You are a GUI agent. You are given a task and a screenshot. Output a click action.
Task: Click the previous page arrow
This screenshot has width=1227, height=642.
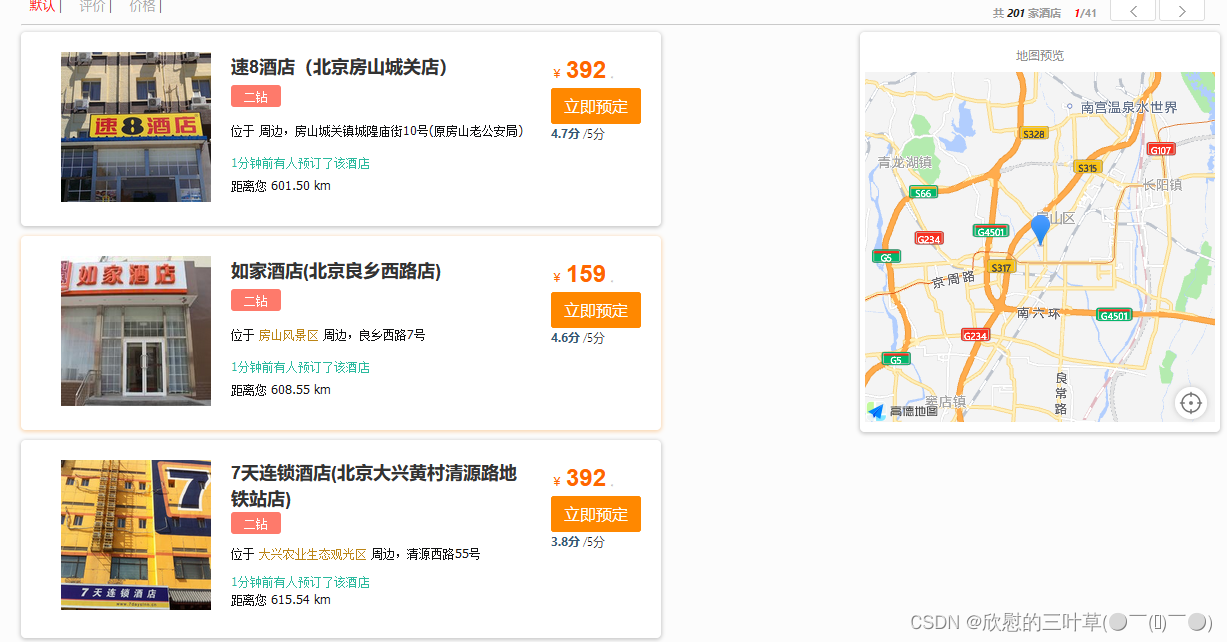click(x=1132, y=11)
